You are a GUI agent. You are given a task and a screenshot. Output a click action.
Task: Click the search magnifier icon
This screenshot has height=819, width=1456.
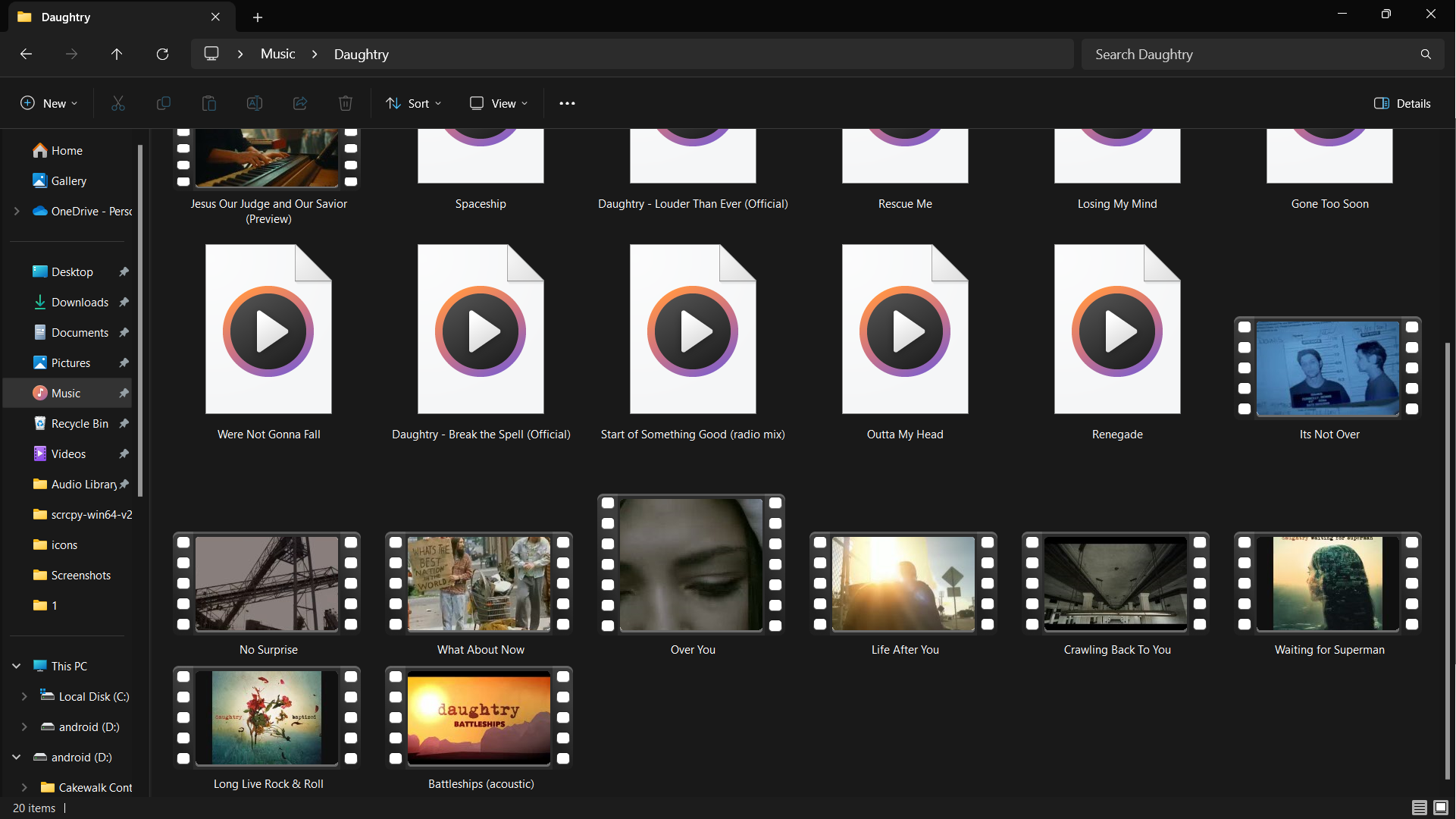pos(1426,54)
